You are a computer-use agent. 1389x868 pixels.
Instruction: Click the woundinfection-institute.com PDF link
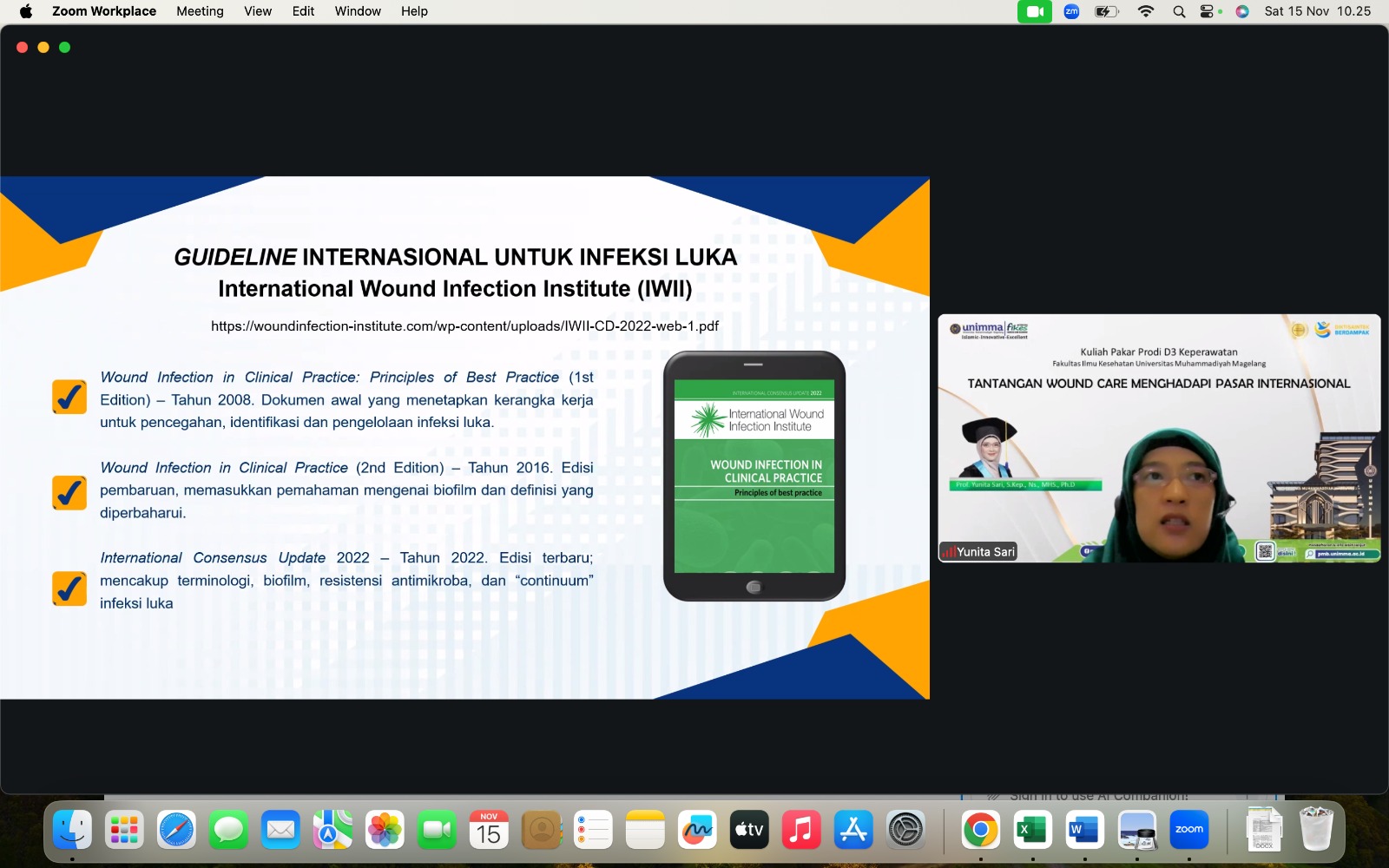pyautogui.click(x=464, y=326)
